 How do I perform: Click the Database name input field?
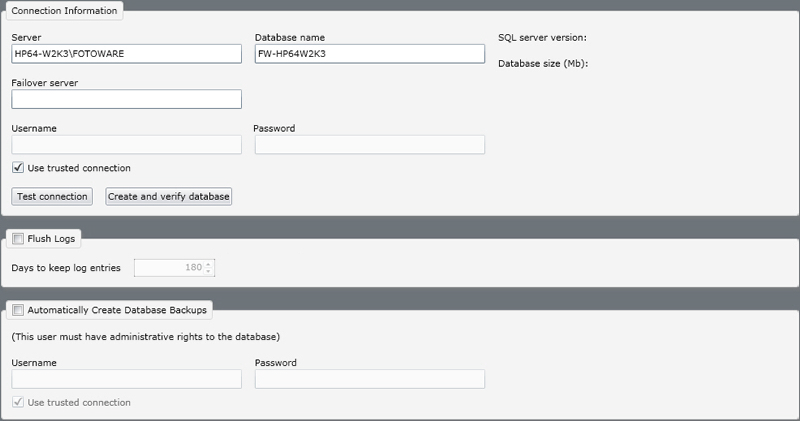click(369, 54)
